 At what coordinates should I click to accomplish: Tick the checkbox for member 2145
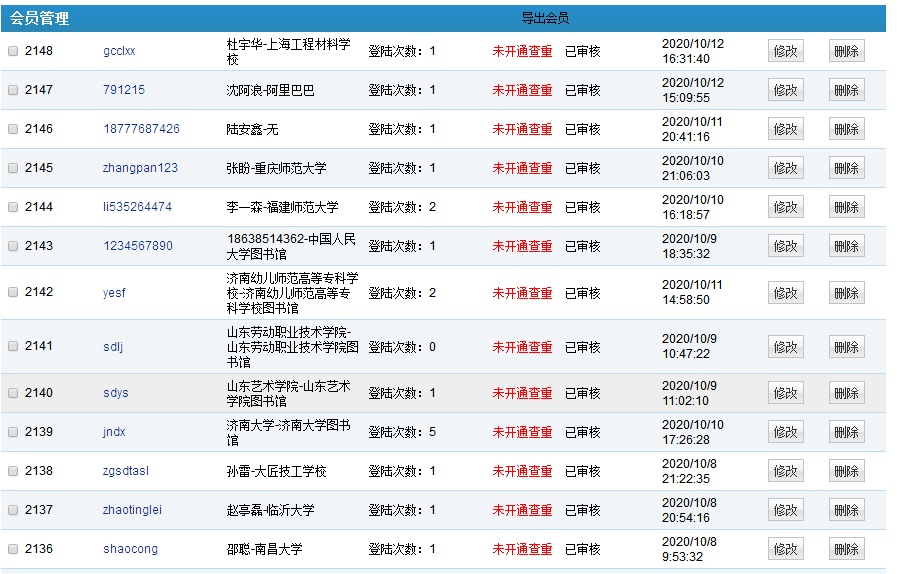pos(13,168)
